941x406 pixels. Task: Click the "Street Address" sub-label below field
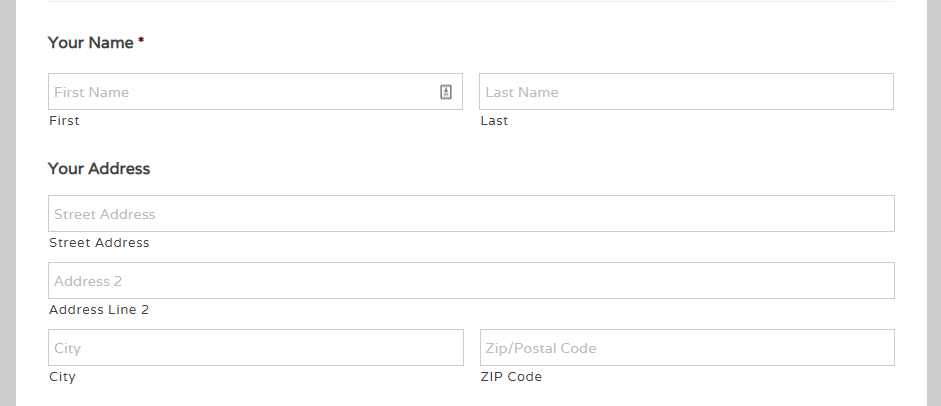point(99,243)
